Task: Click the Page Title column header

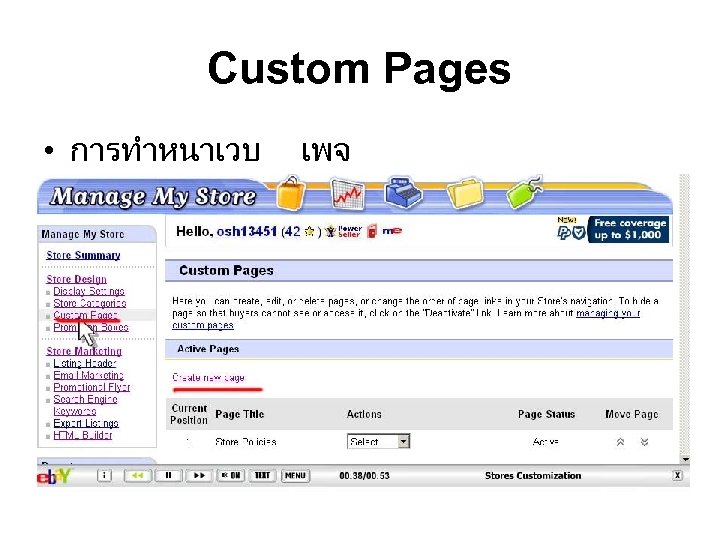Action: [240, 414]
